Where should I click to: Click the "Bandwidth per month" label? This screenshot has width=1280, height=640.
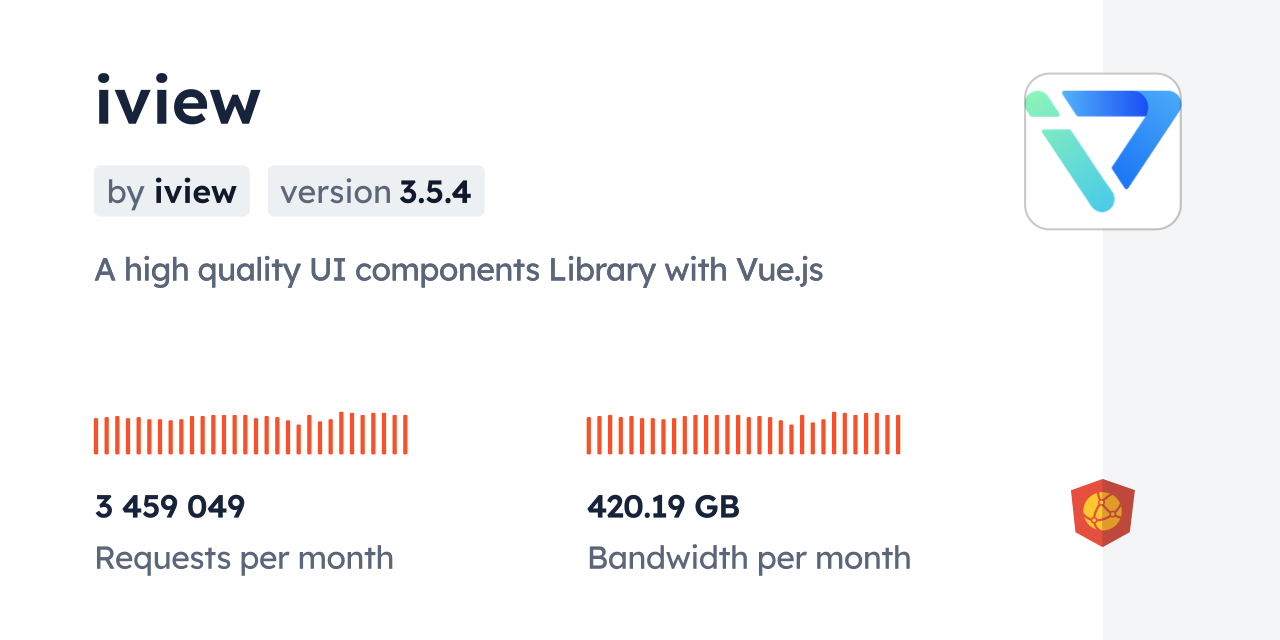coord(749,558)
